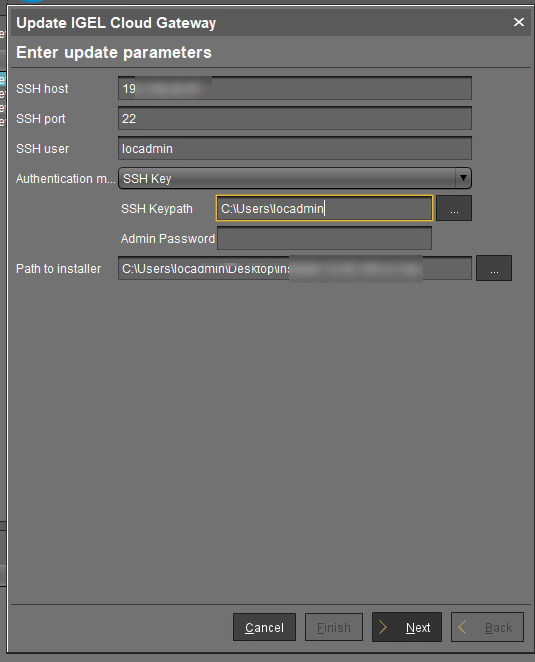The height and width of the screenshot is (662, 535).
Task: Select the SSH user text field
Action: point(295,148)
